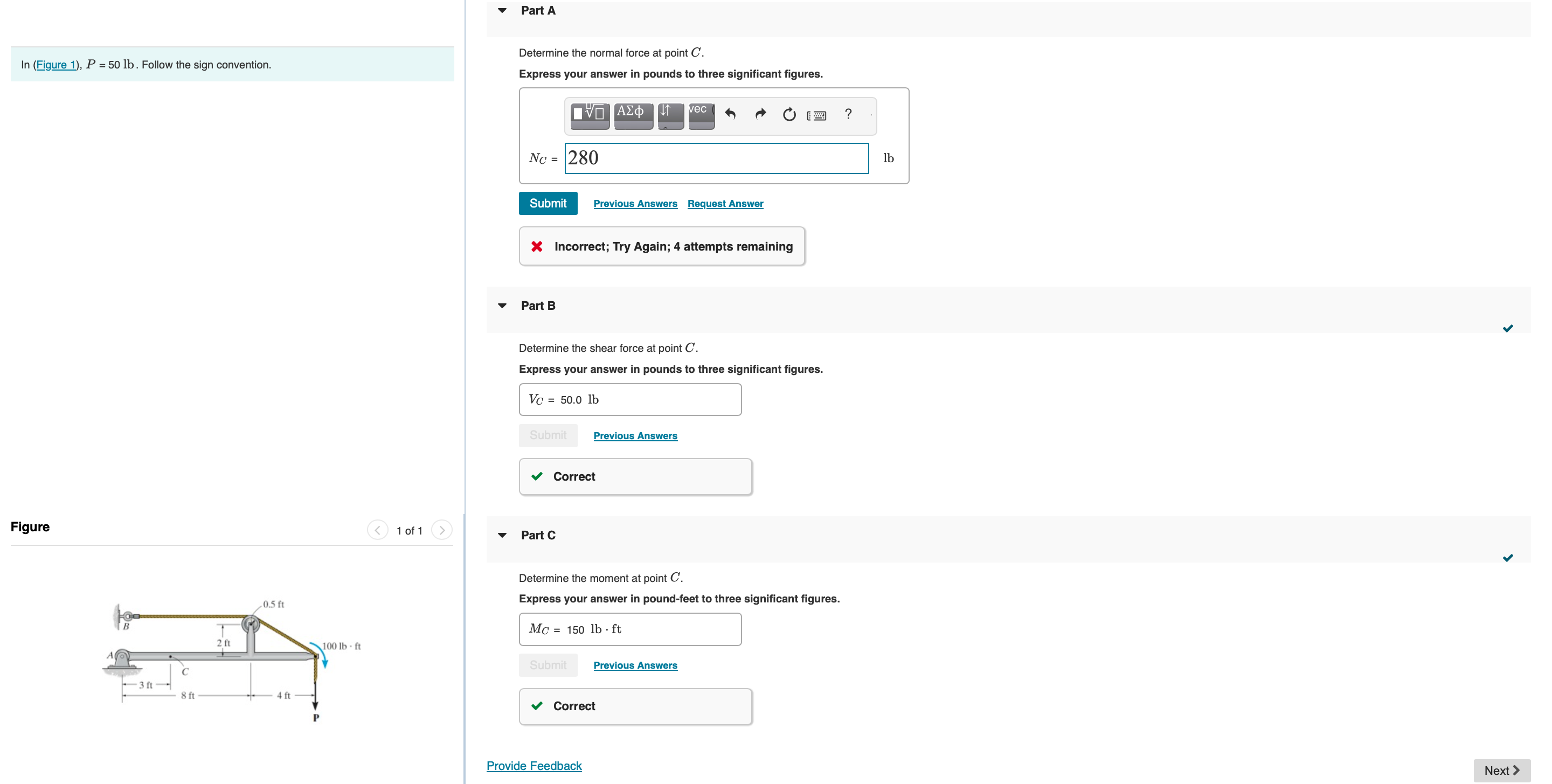
Task: Select the vec vector notation tool
Action: [701, 114]
